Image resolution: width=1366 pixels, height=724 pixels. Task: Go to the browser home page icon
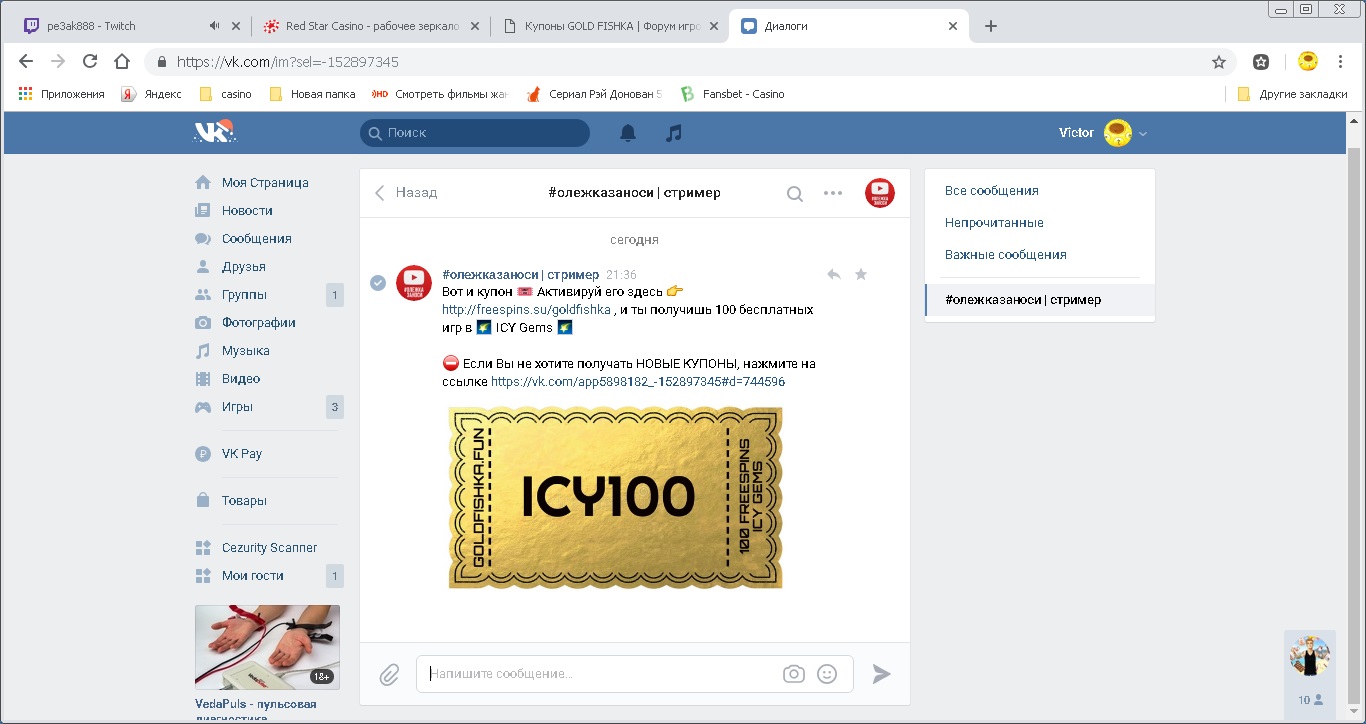tap(122, 62)
